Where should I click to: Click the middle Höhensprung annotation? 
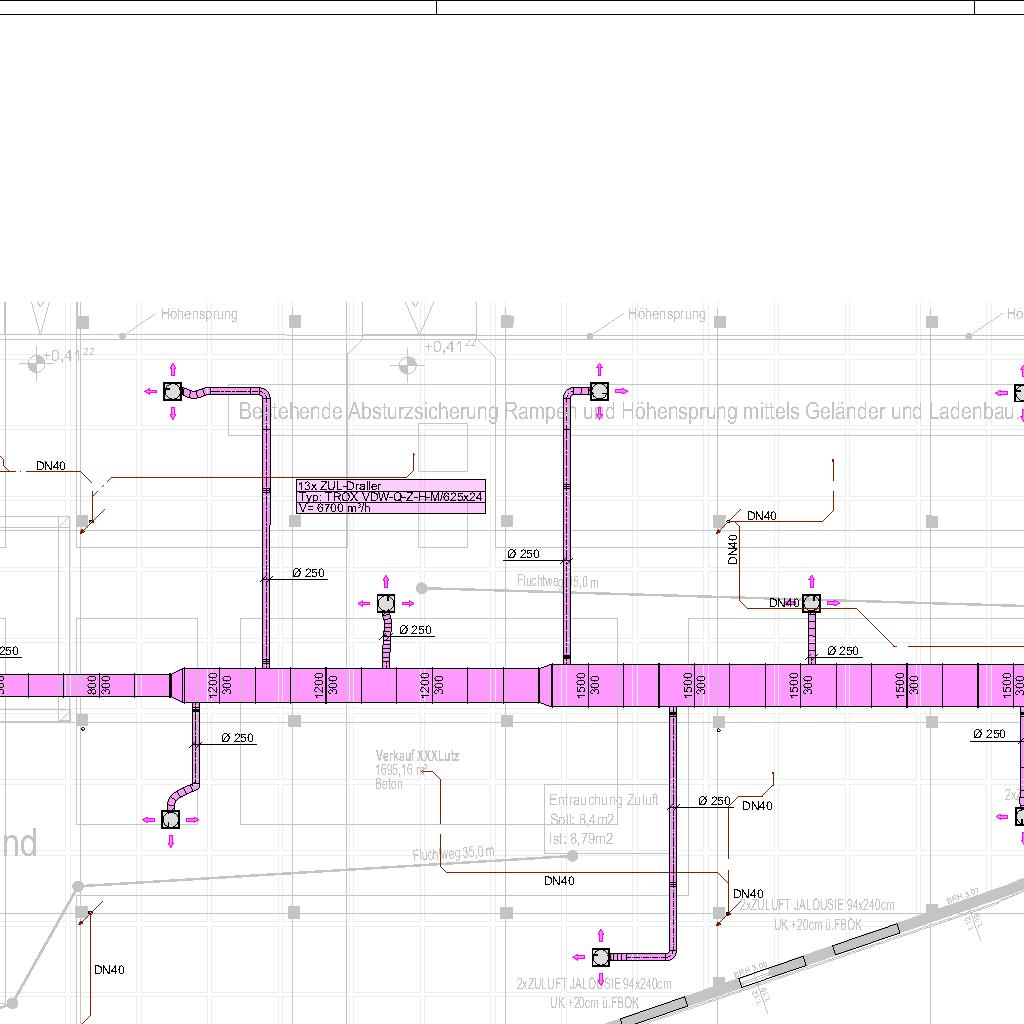[x=667, y=314]
